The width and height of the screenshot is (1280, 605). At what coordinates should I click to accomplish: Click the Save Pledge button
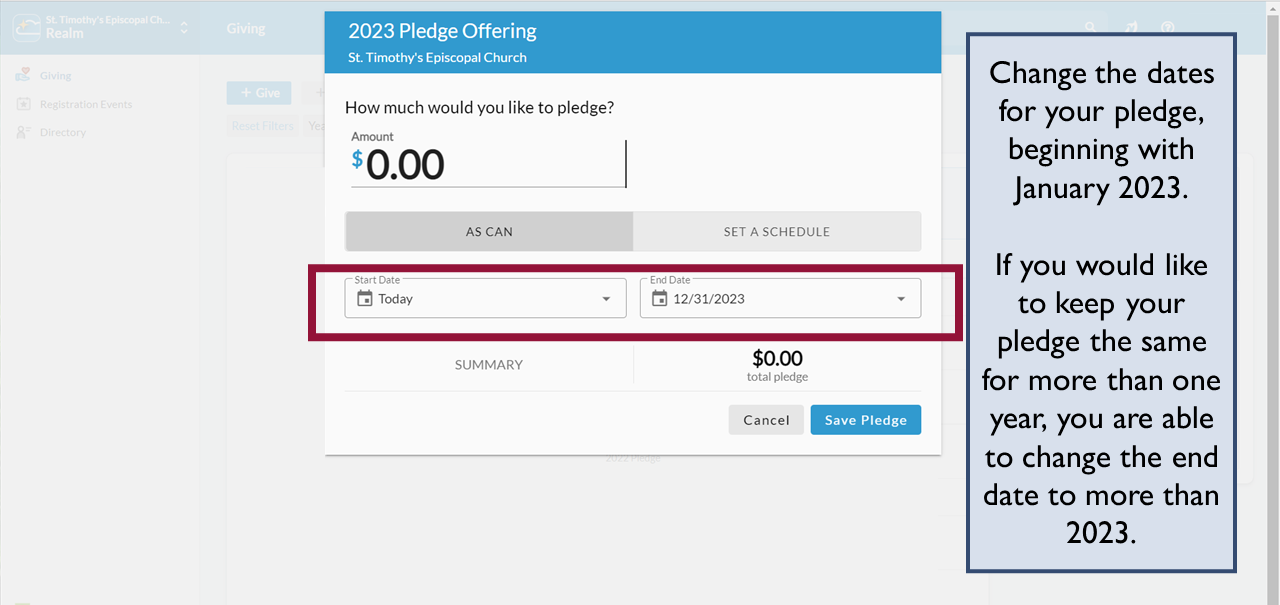(x=865, y=420)
